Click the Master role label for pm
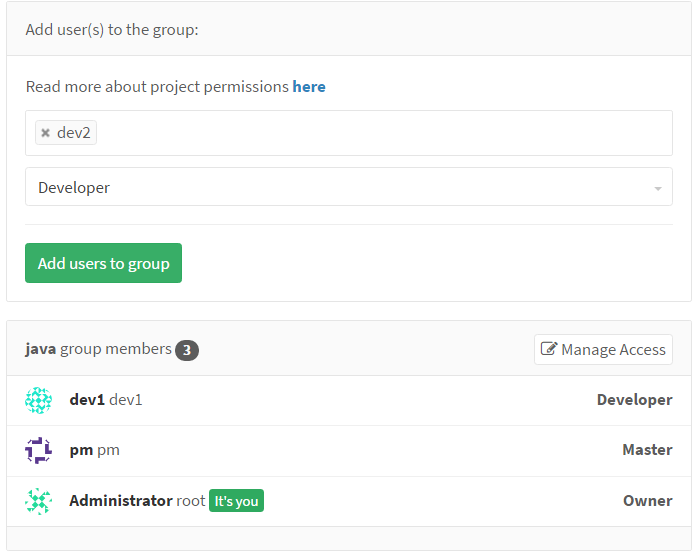 click(647, 450)
